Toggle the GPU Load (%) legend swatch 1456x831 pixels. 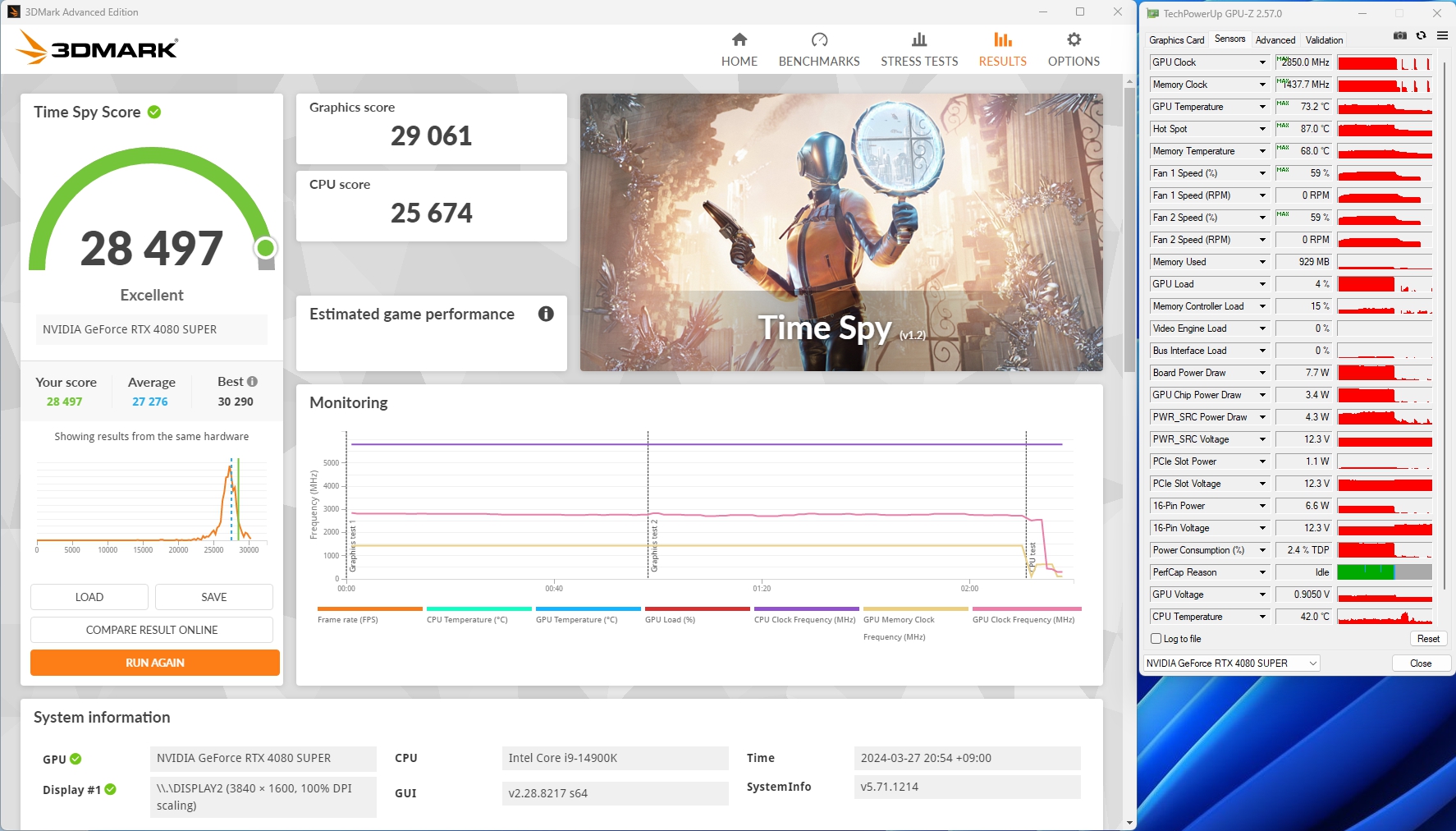(x=697, y=608)
